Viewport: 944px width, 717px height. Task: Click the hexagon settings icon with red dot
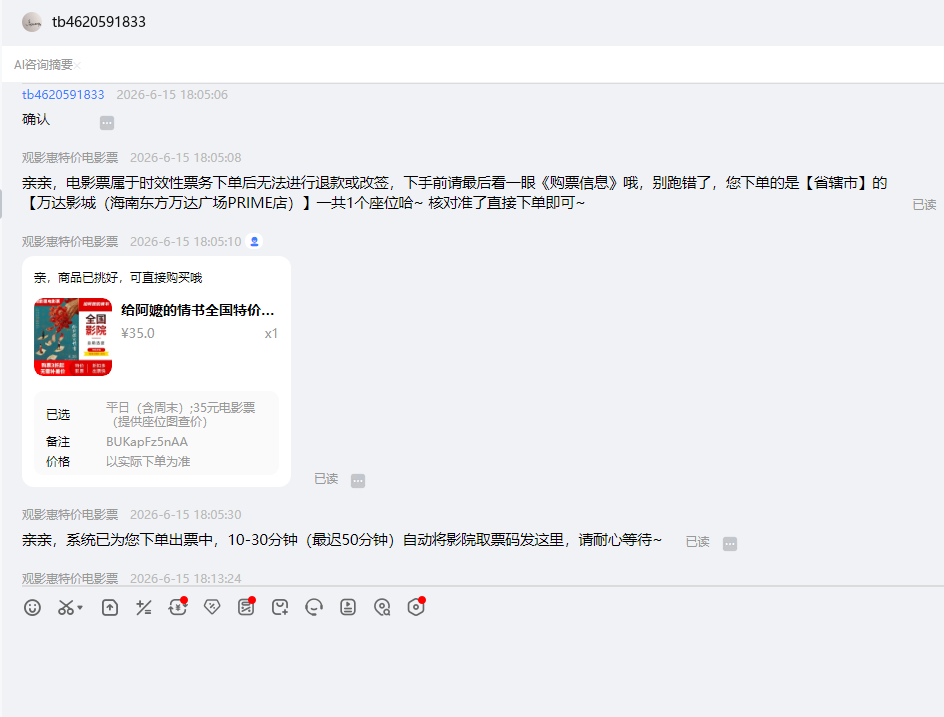[416, 607]
